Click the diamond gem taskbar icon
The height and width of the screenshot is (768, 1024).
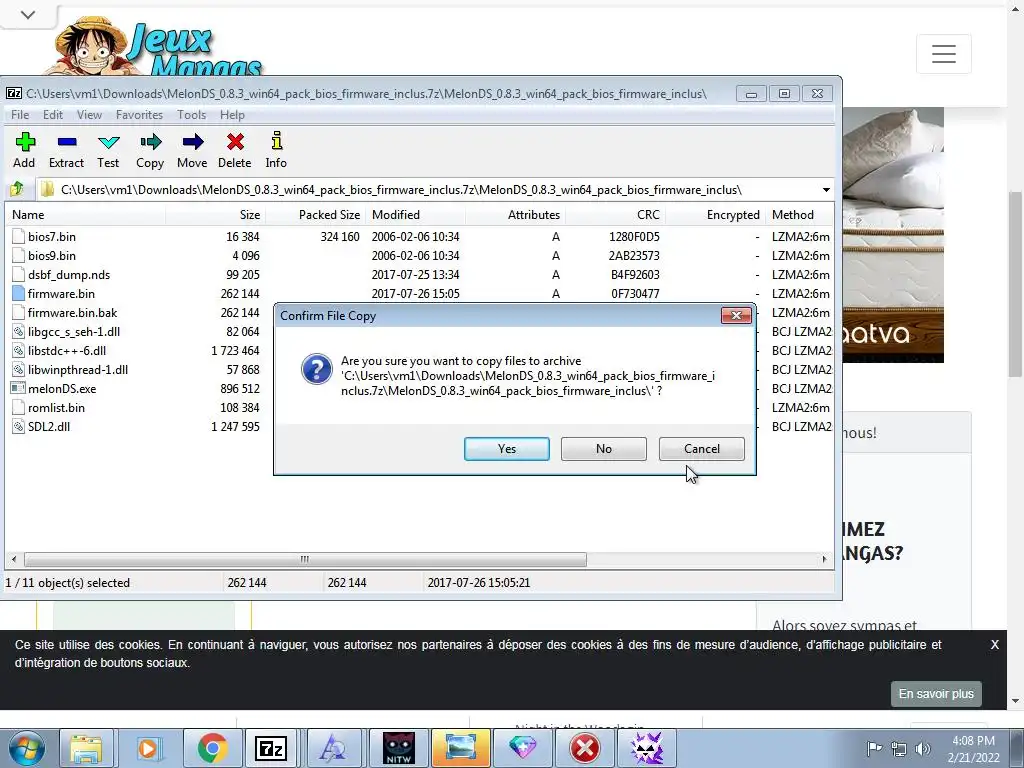coord(522,748)
